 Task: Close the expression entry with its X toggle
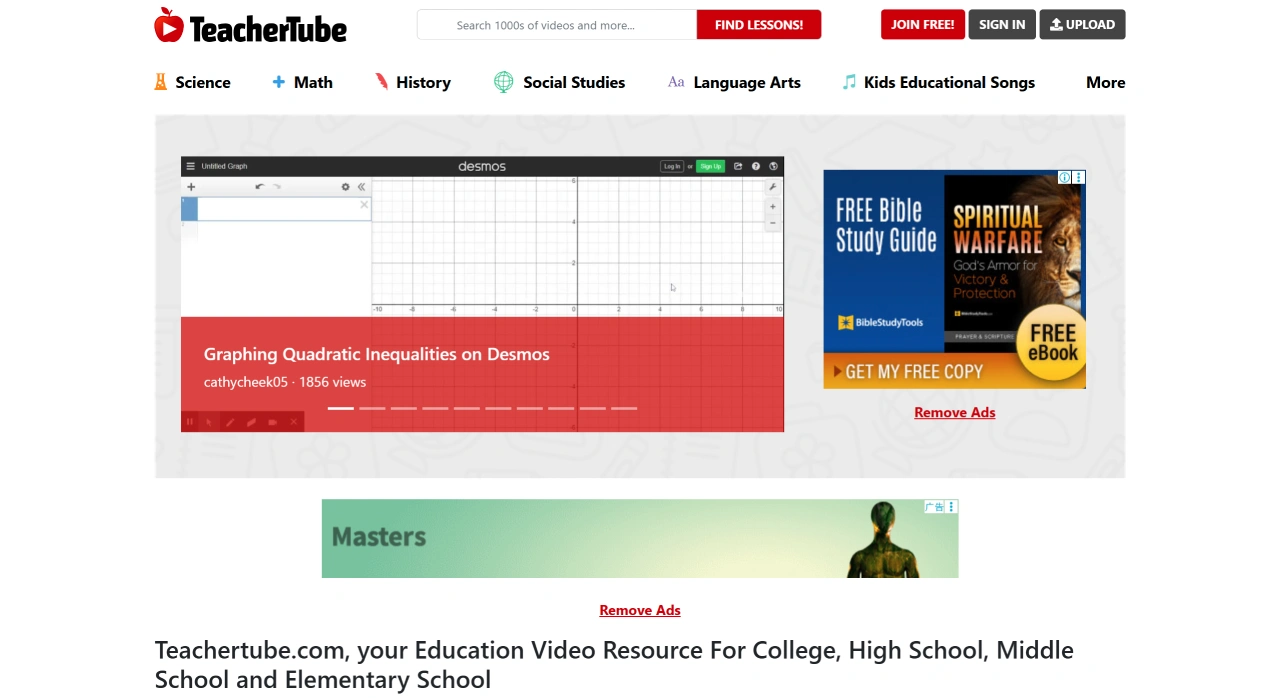[364, 205]
